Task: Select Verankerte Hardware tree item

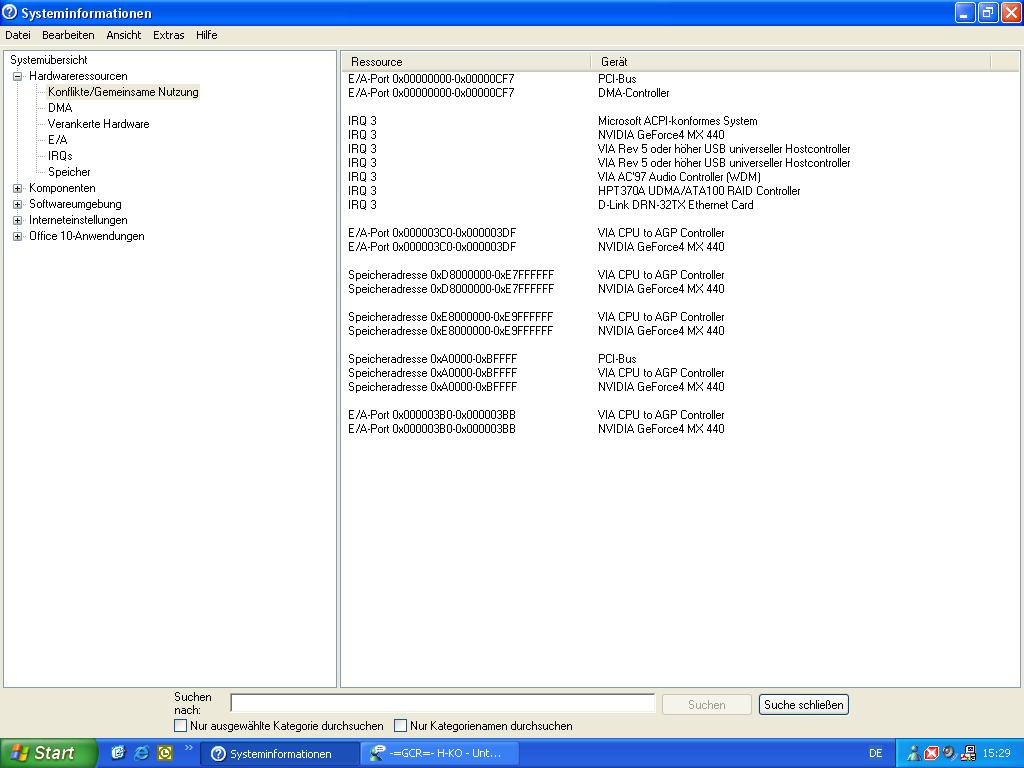Action: coord(98,124)
